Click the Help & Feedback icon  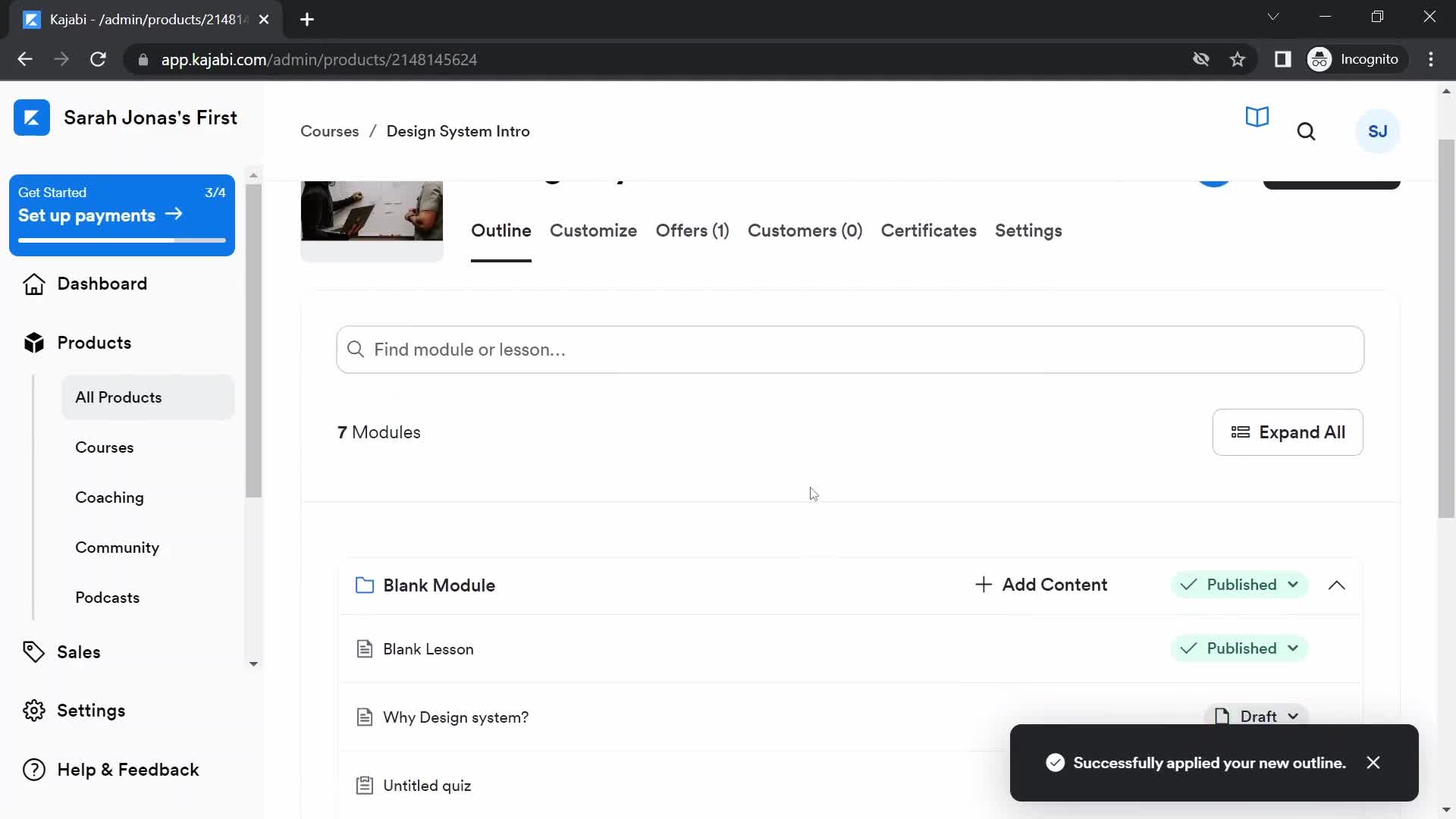pyautogui.click(x=33, y=769)
